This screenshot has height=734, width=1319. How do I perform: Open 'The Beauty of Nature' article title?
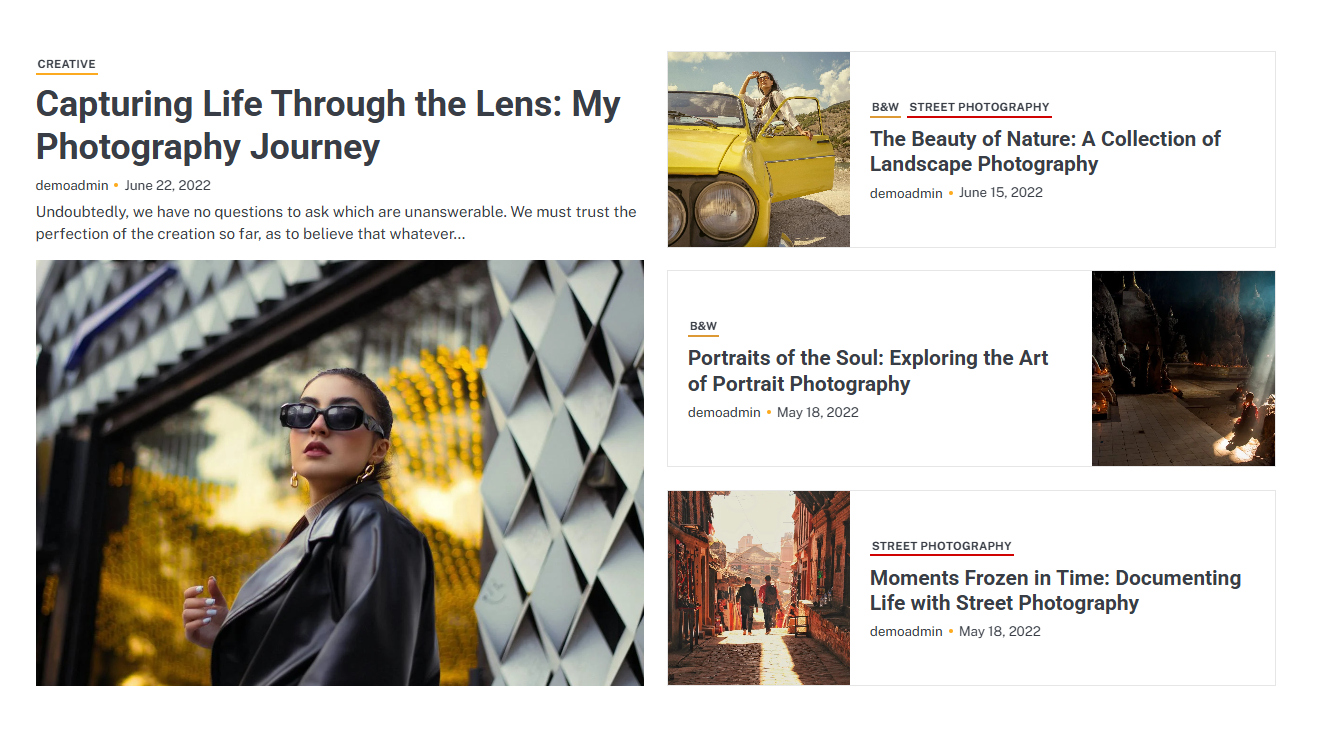coord(1045,151)
